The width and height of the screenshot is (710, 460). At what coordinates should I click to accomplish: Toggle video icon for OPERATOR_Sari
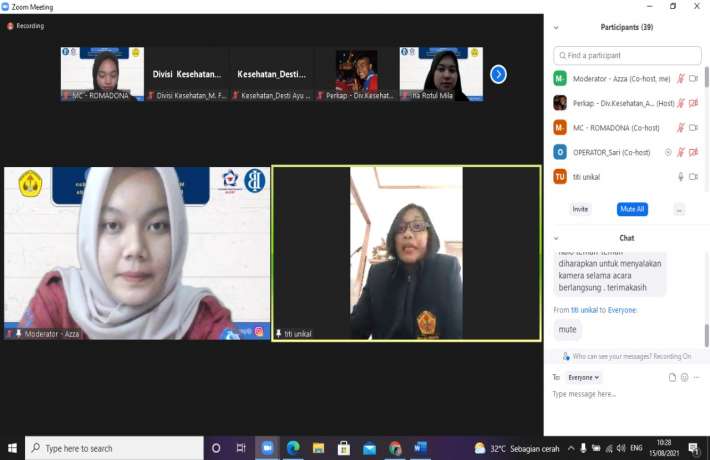(x=694, y=152)
